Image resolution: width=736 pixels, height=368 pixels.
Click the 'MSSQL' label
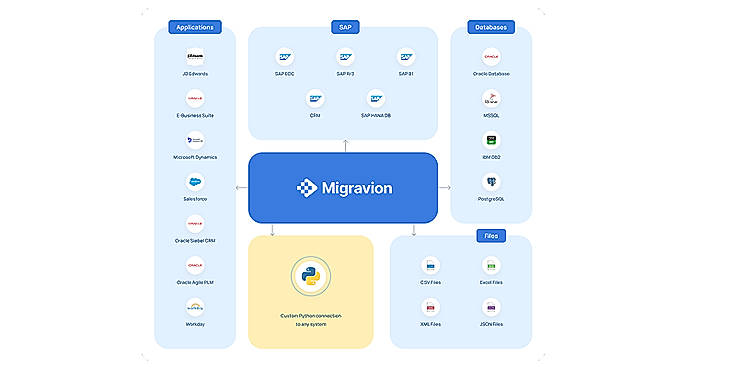point(491,115)
